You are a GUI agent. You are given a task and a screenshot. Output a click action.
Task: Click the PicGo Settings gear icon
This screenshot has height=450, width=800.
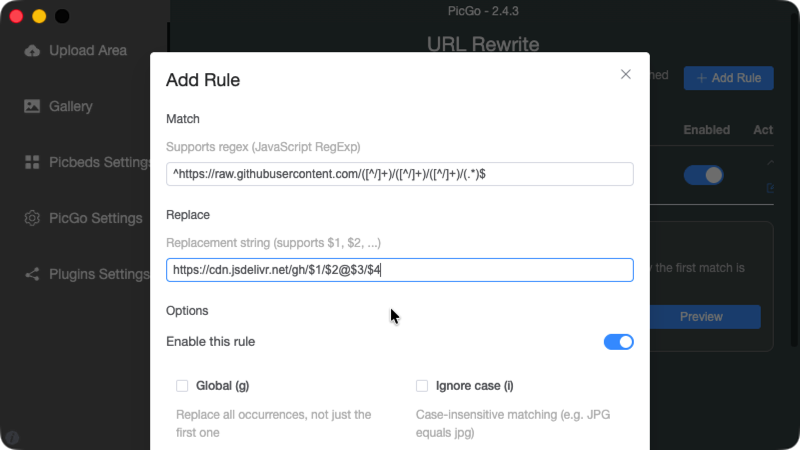point(32,218)
